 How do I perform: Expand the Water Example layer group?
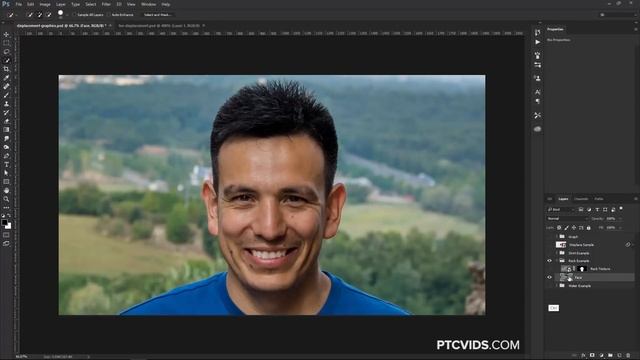pyautogui.click(x=556, y=286)
